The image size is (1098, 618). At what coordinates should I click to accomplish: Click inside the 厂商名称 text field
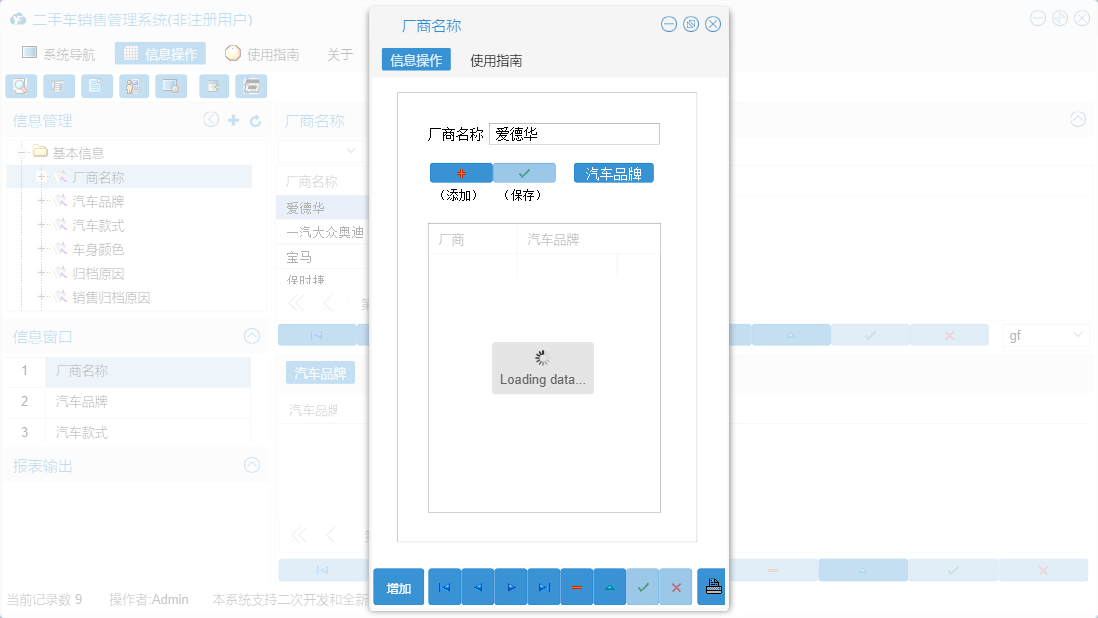point(574,133)
